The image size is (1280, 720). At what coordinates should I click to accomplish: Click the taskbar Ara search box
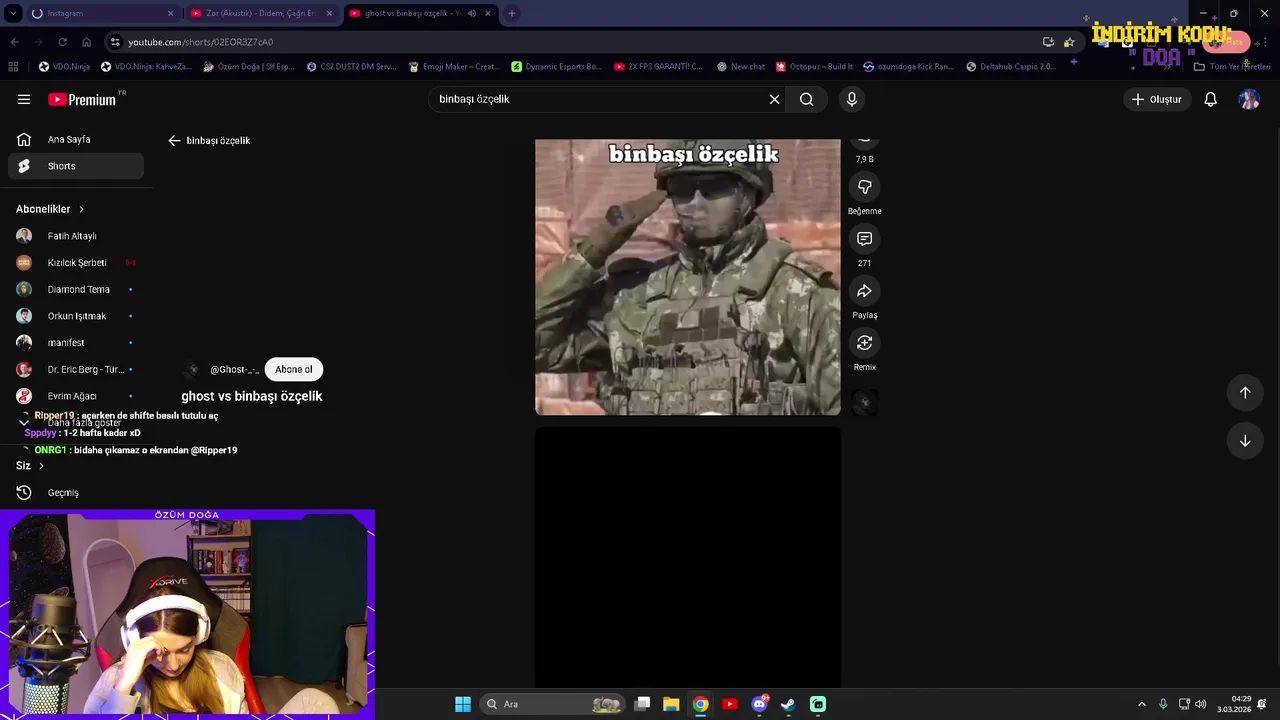click(x=552, y=704)
